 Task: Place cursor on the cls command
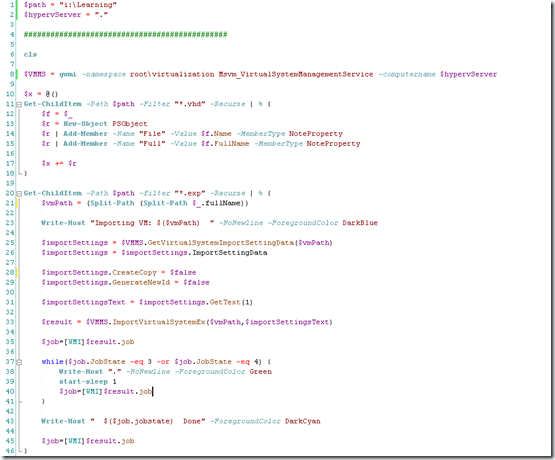pos(30,54)
